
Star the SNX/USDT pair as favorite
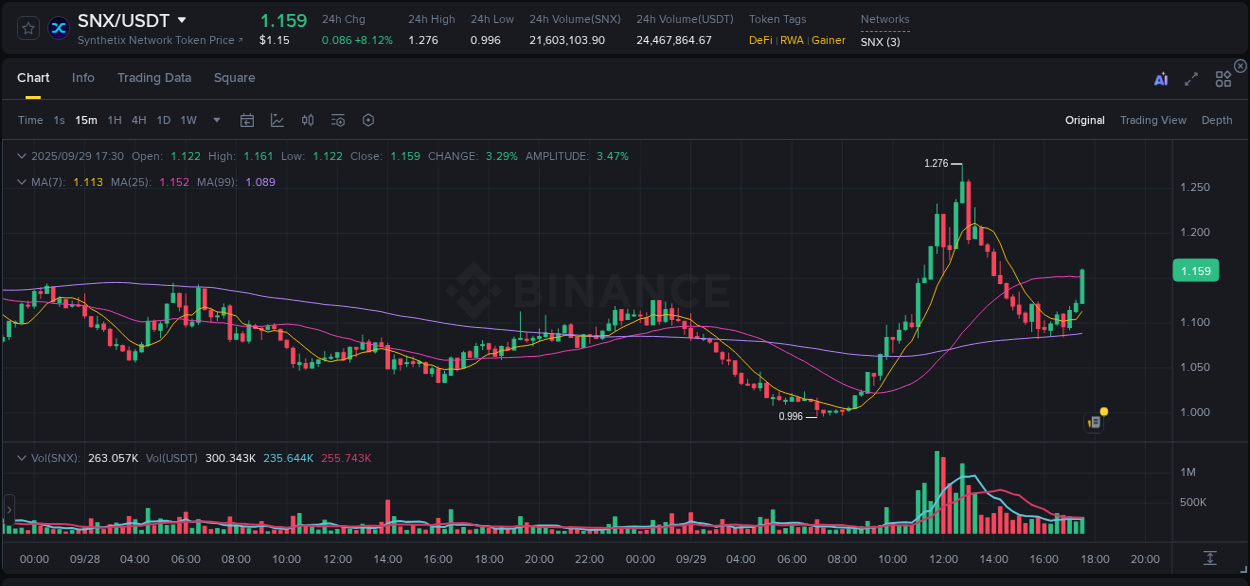pos(27,27)
